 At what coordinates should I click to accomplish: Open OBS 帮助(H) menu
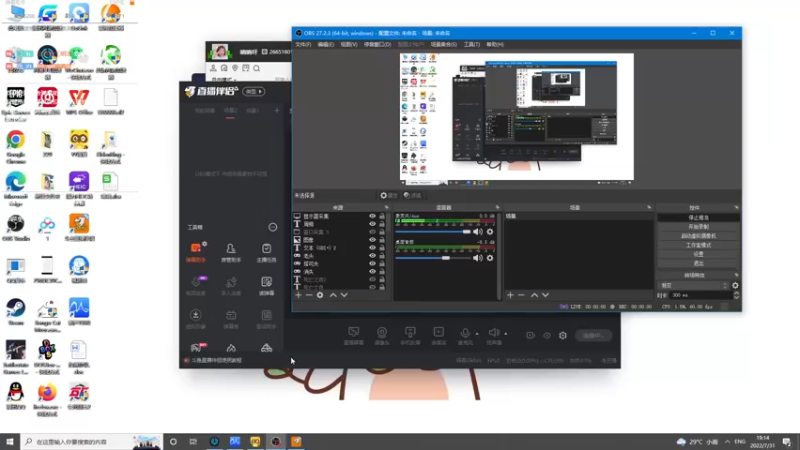point(495,44)
